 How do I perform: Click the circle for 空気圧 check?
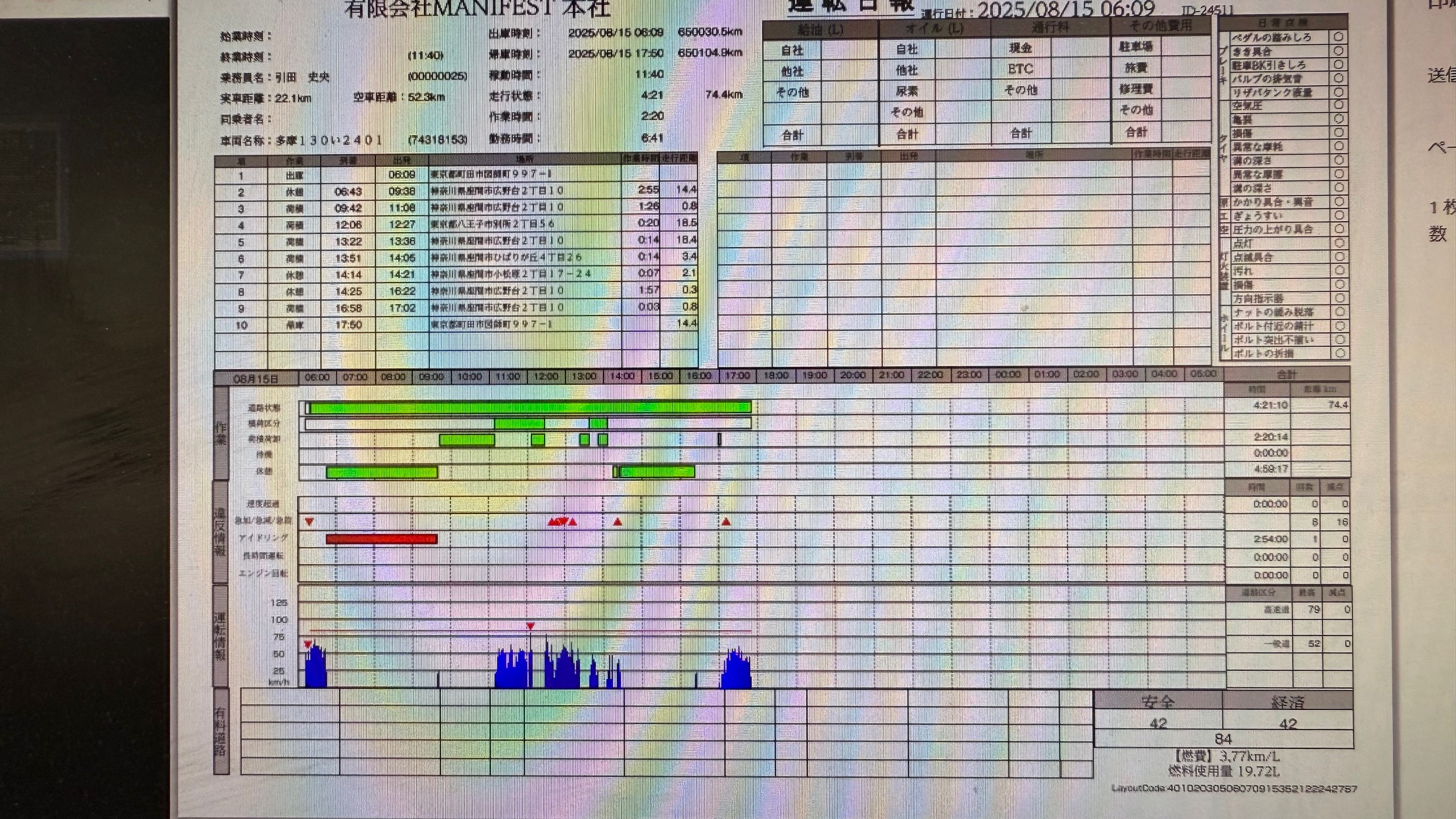(1338, 105)
